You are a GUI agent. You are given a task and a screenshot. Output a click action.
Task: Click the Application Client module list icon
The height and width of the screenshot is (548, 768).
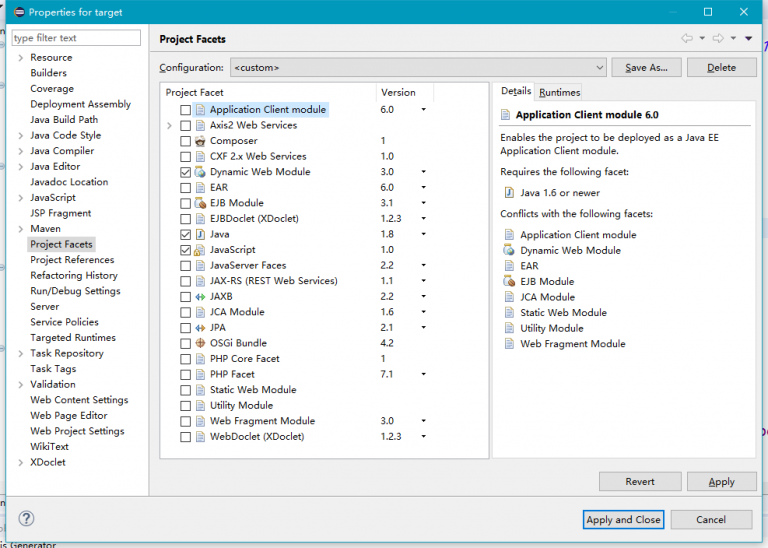pos(200,110)
